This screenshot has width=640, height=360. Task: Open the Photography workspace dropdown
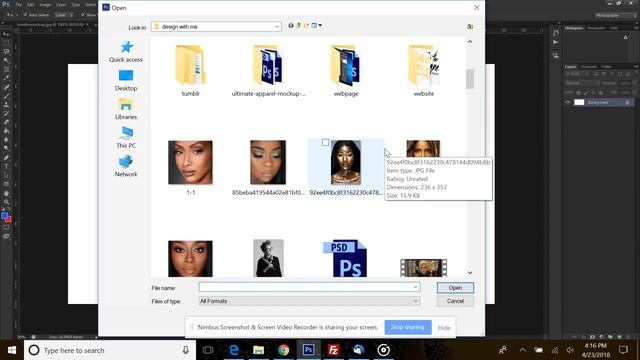(615, 15)
